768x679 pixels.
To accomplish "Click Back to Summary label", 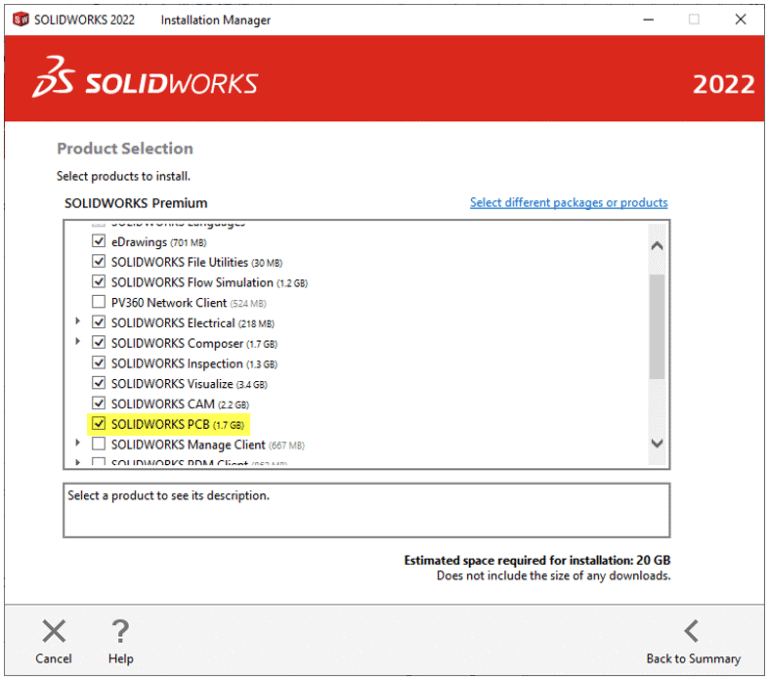I will click(693, 658).
